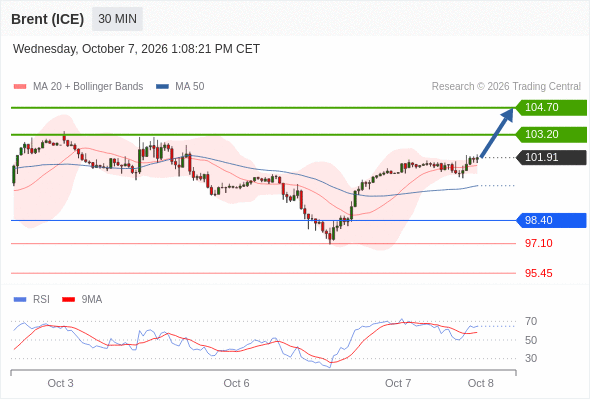Click the blue MA 50 legend swatch
The width and height of the screenshot is (590, 400).
click(162, 87)
